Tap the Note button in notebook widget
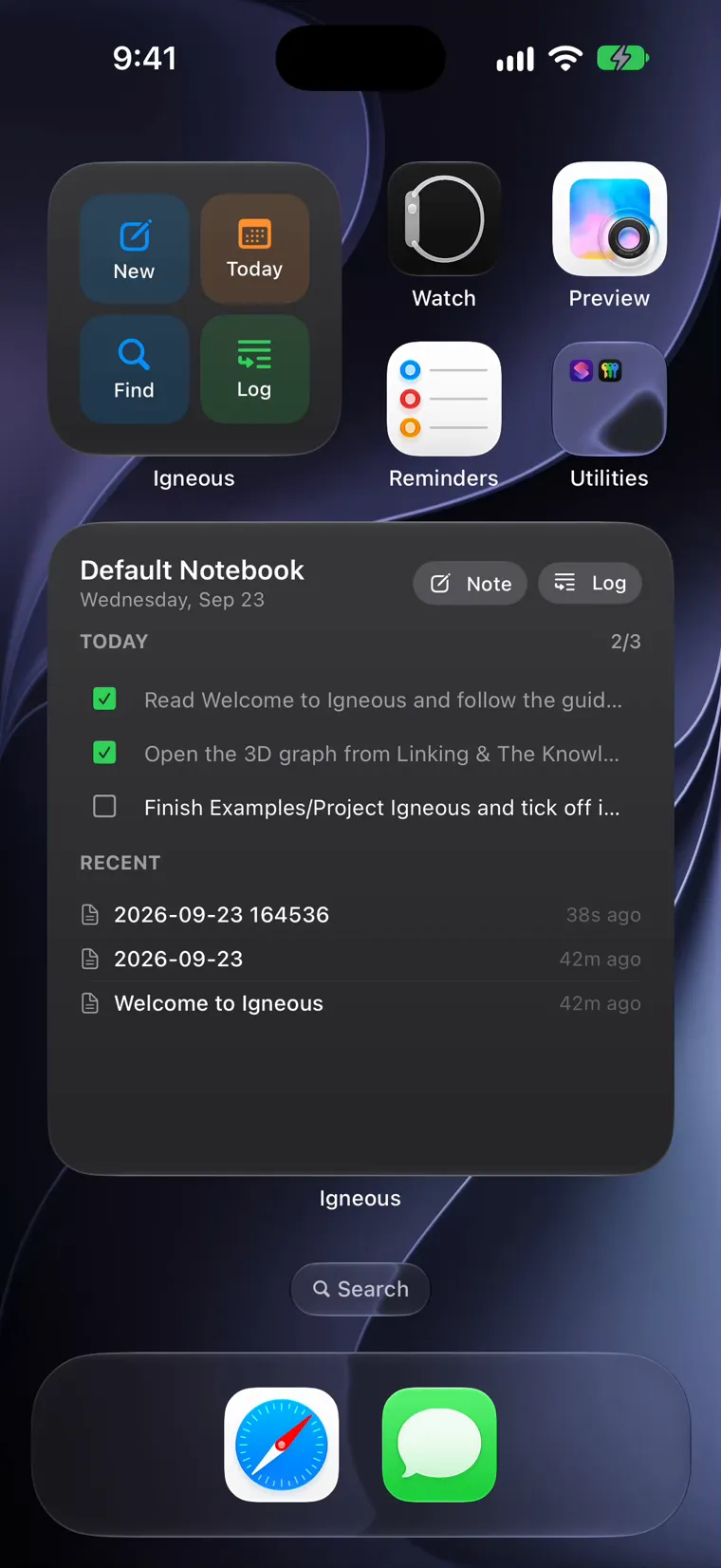This screenshot has width=721, height=1568. coord(470,584)
